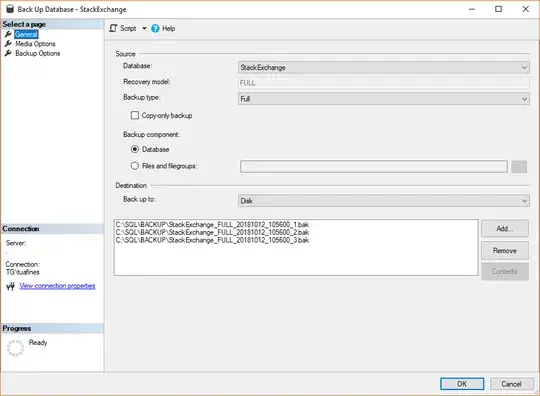Click the Recovery model field showing FULL
This screenshot has width=540, height=396.
point(384,83)
